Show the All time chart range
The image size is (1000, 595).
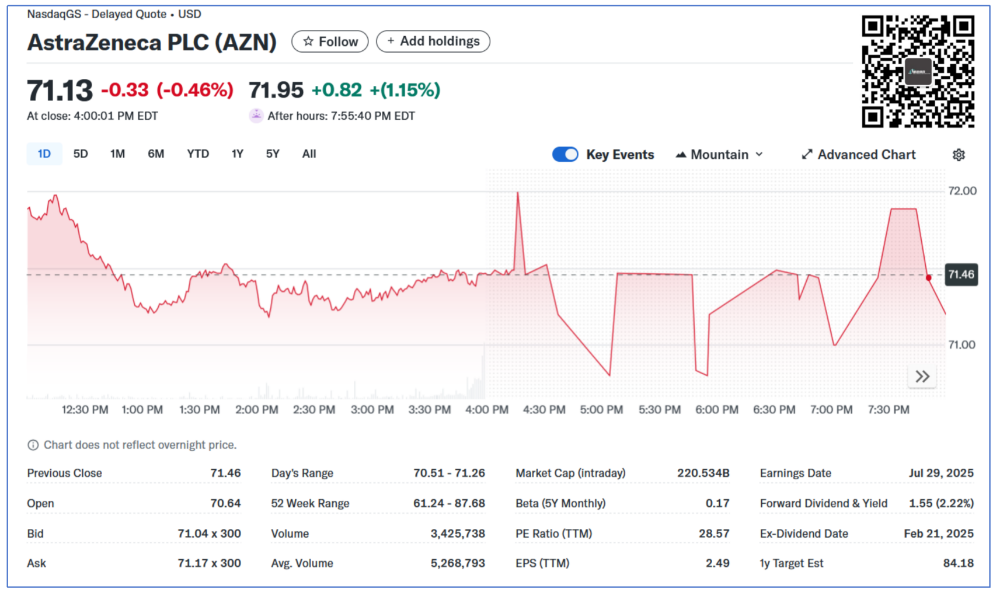[309, 154]
